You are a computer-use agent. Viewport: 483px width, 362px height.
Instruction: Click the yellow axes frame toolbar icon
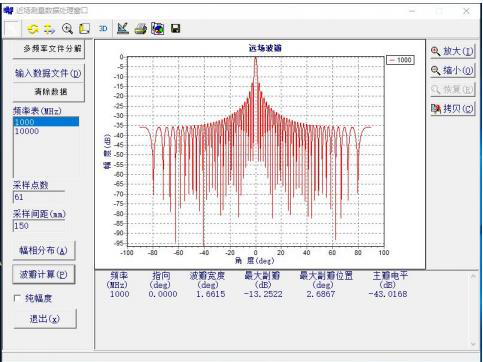84,29
